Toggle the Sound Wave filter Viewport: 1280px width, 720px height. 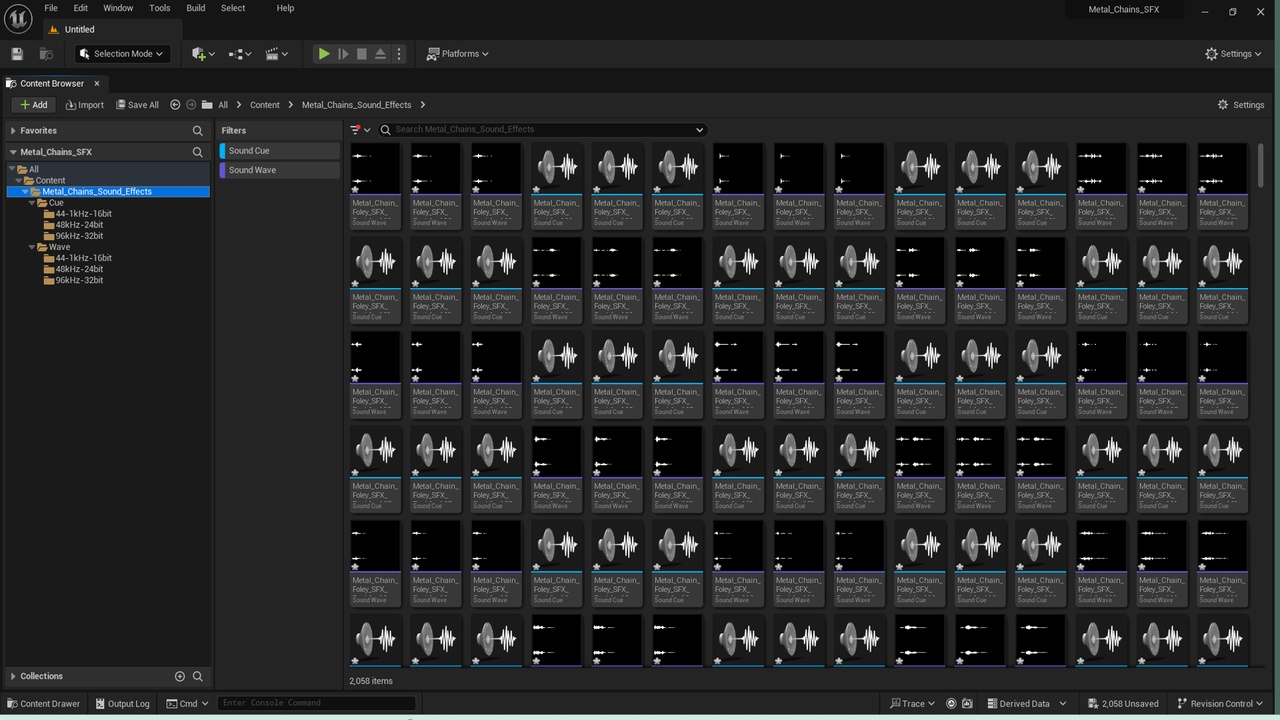280,170
